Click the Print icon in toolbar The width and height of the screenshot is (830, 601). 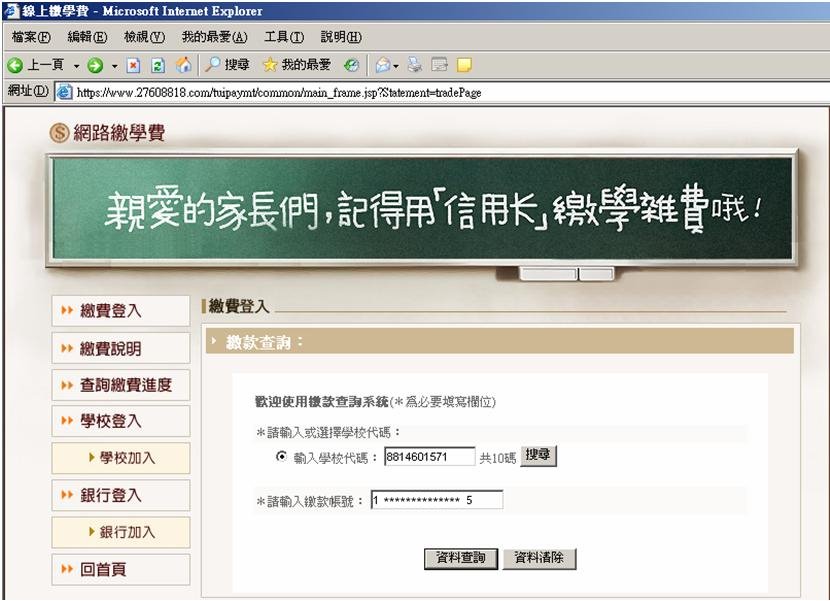pos(415,65)
